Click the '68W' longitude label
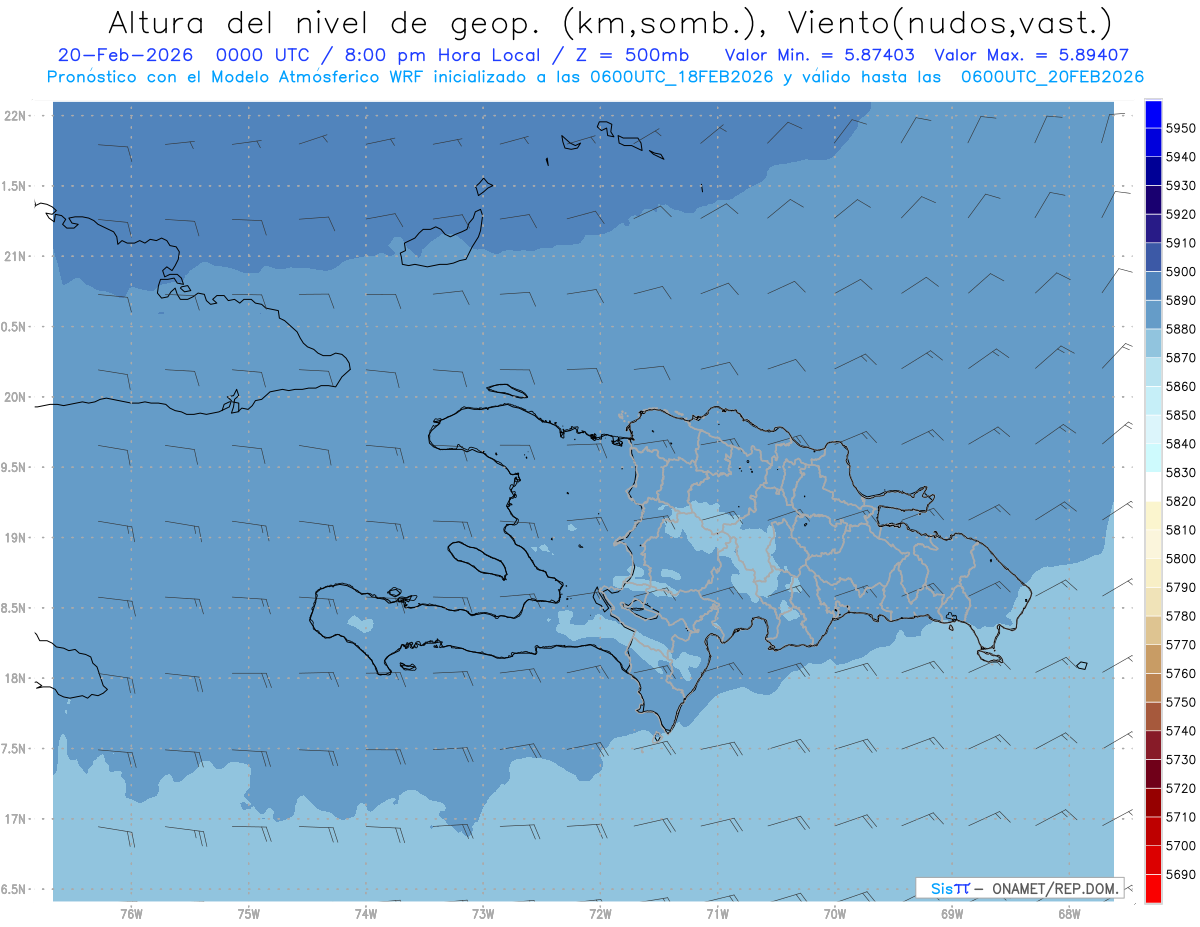The width and height of the screenshot is (1200, 927). tap(1069, 913)
